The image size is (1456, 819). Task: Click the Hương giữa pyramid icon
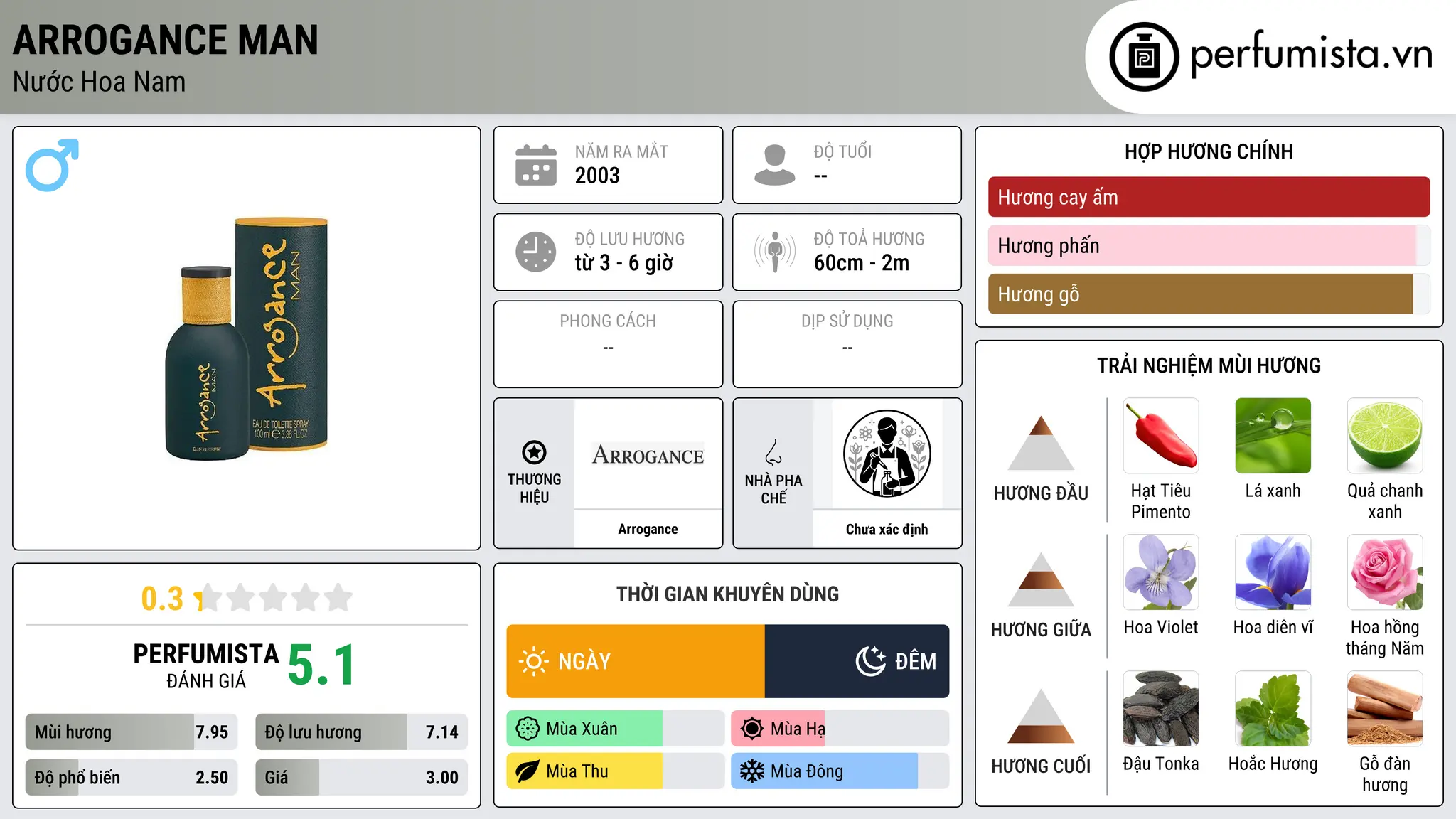point(1041,579)
